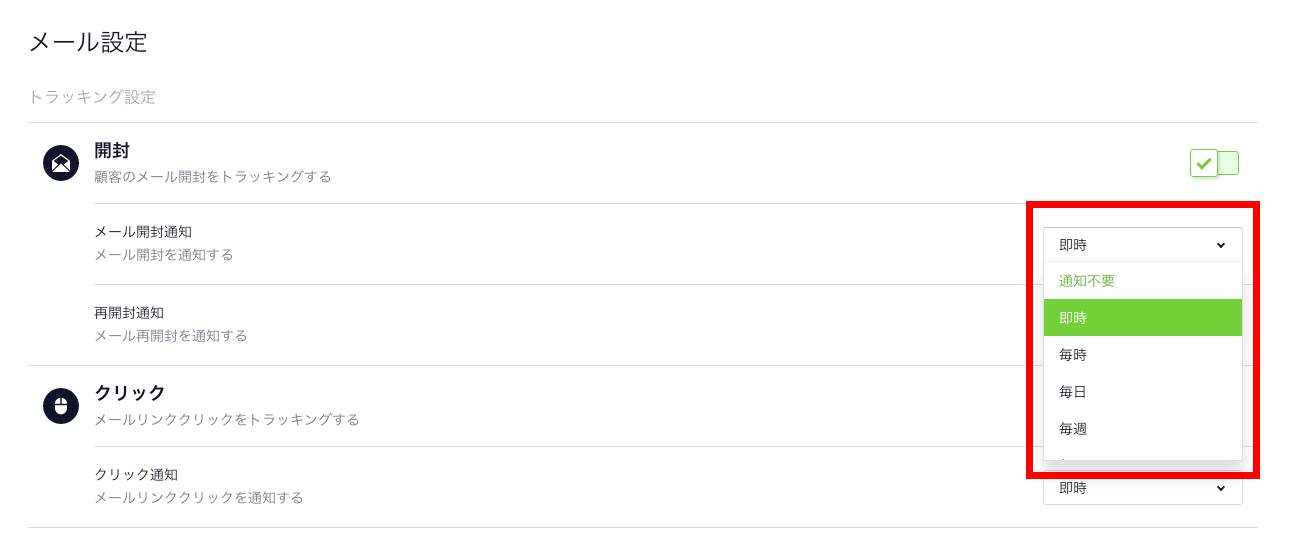Click the トラッキング設定 section header
Screen dimensions: 1297x541
click(x=92, y=97)
